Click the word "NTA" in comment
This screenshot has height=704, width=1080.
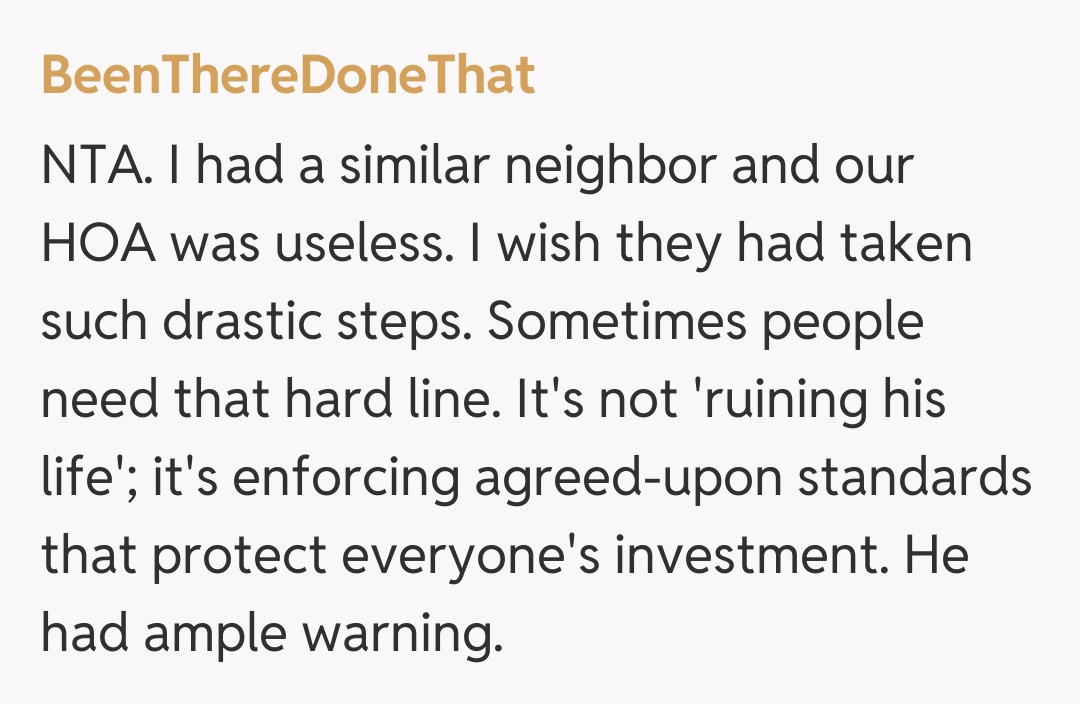[95, 168]
